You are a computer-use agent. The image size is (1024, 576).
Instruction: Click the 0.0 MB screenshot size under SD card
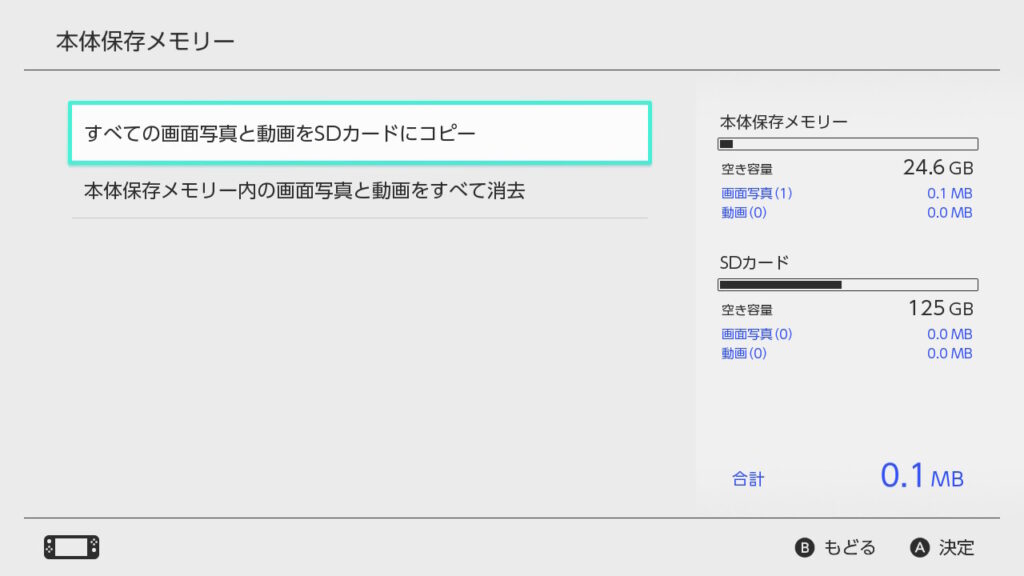click(x=950, y=334)
